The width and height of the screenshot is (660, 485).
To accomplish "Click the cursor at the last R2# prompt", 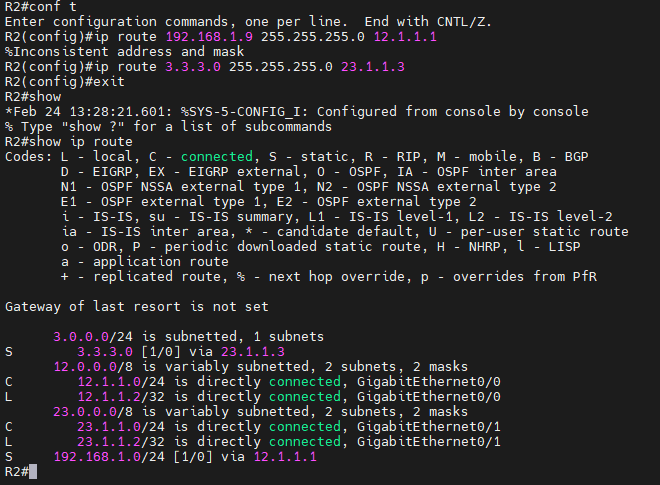I will 34,471.
